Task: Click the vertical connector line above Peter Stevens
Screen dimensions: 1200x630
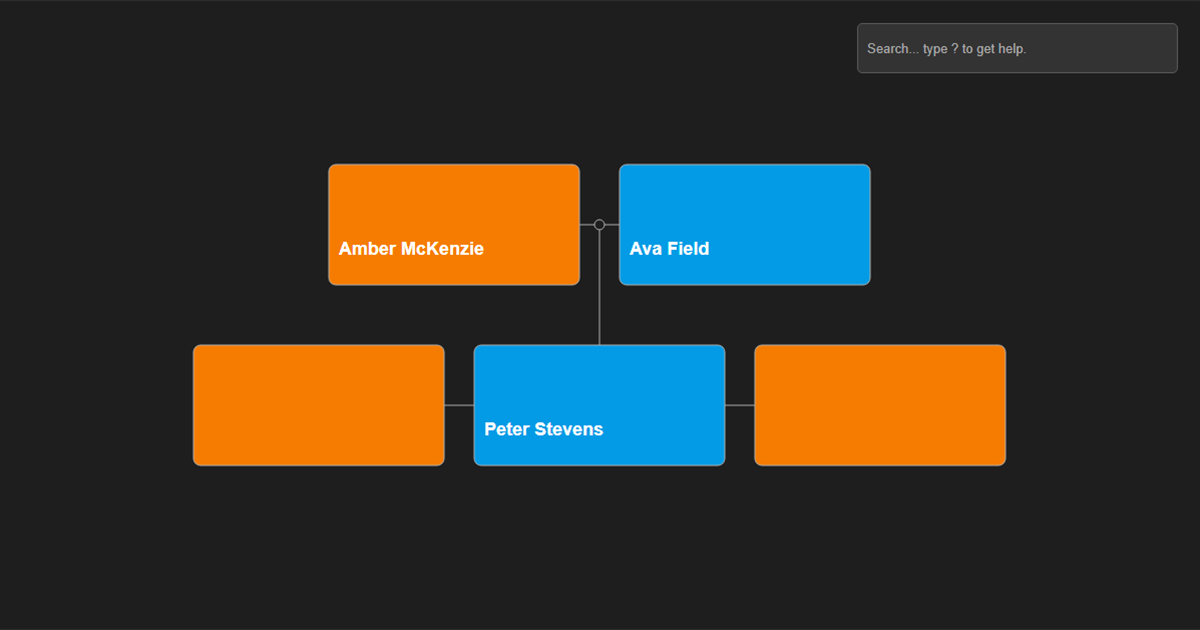Action: coord(599,288)
